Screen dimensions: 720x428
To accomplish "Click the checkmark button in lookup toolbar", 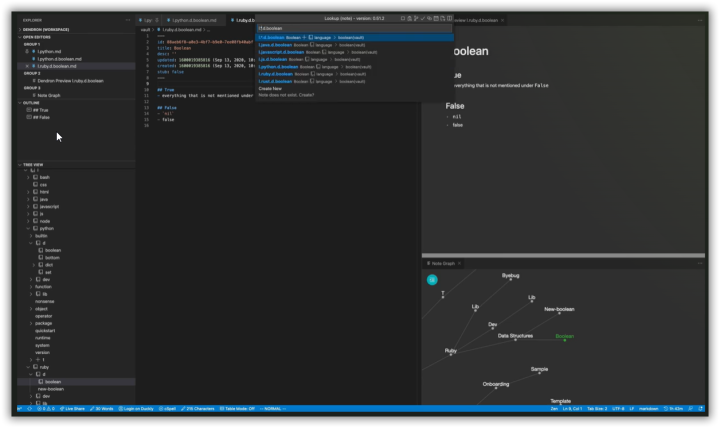I will pyautogui.click(x=423, y=18).
